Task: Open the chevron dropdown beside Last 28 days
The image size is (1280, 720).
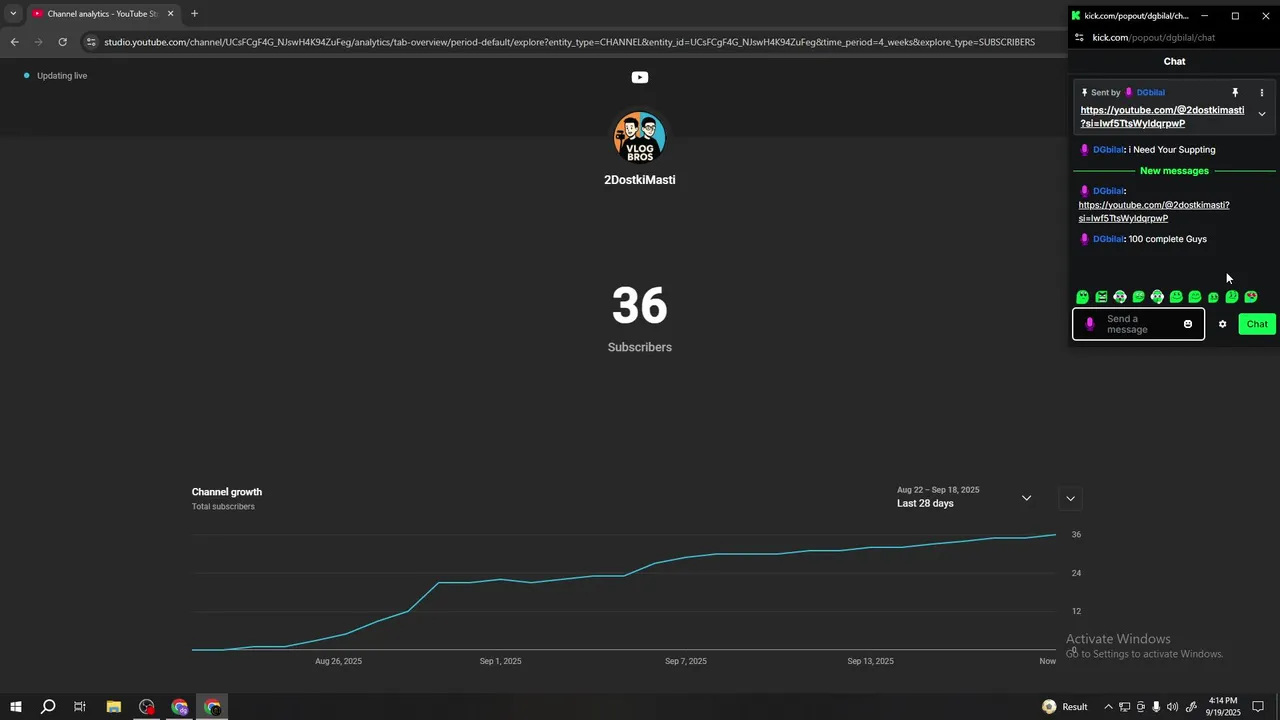Action: (x=1026, y=498)
